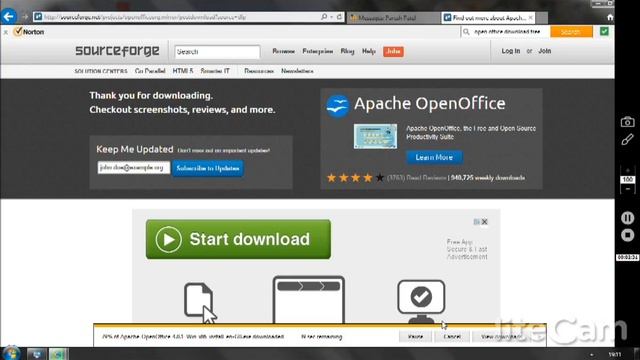Click the green Norton check icon

click(604, 31)
